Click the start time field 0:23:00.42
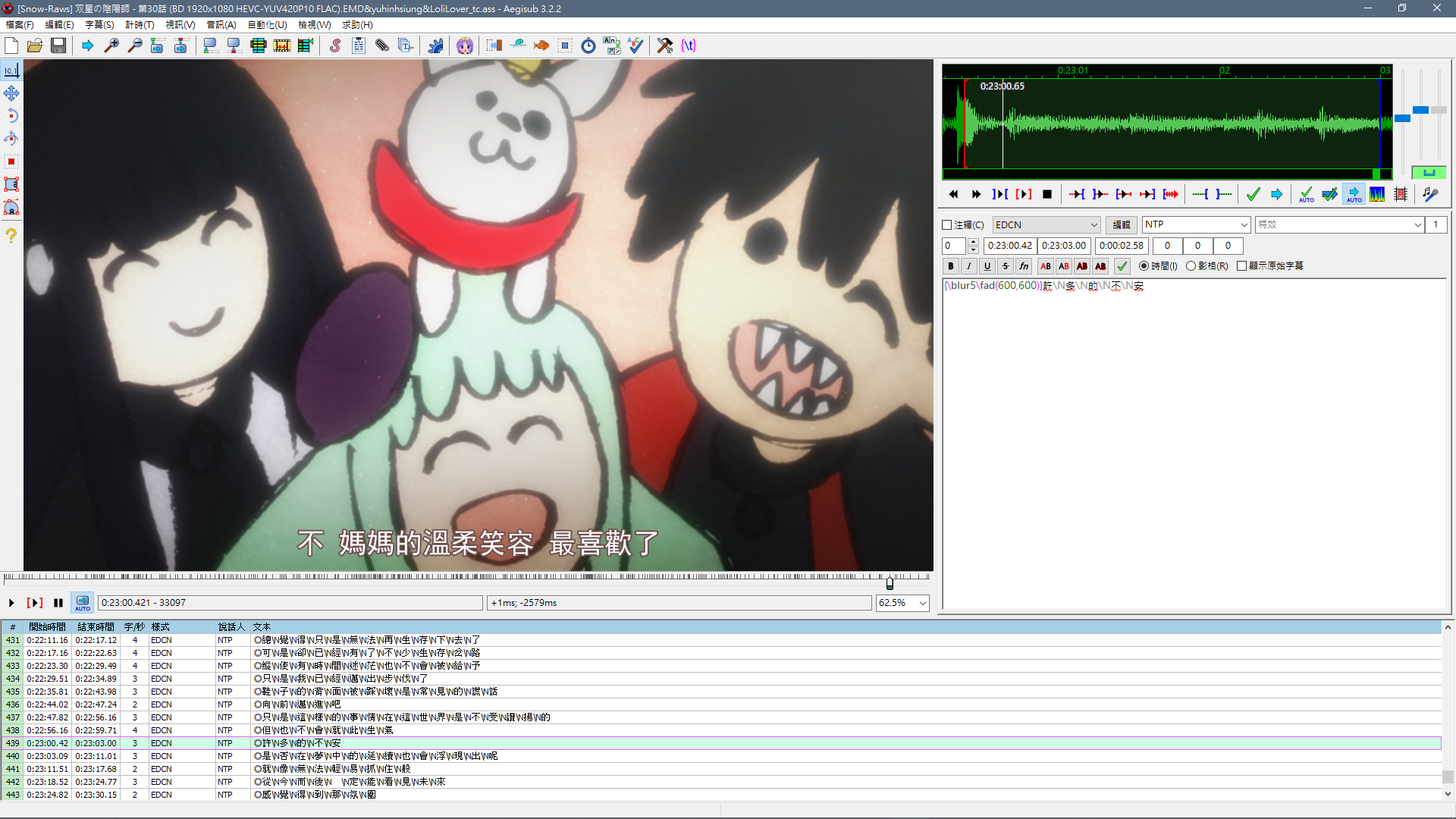The width and height of the screenshot is (1456, 819). 1009,246
